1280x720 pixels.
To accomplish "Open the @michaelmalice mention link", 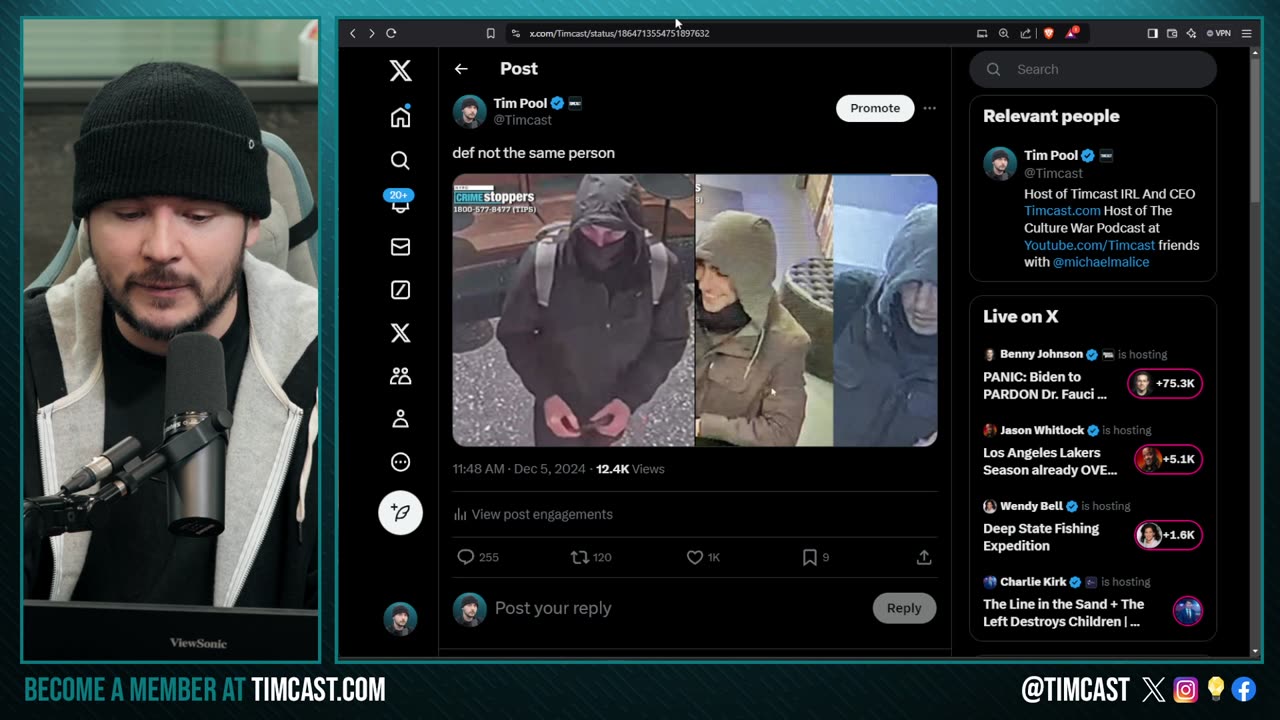I will (1101, 262).
